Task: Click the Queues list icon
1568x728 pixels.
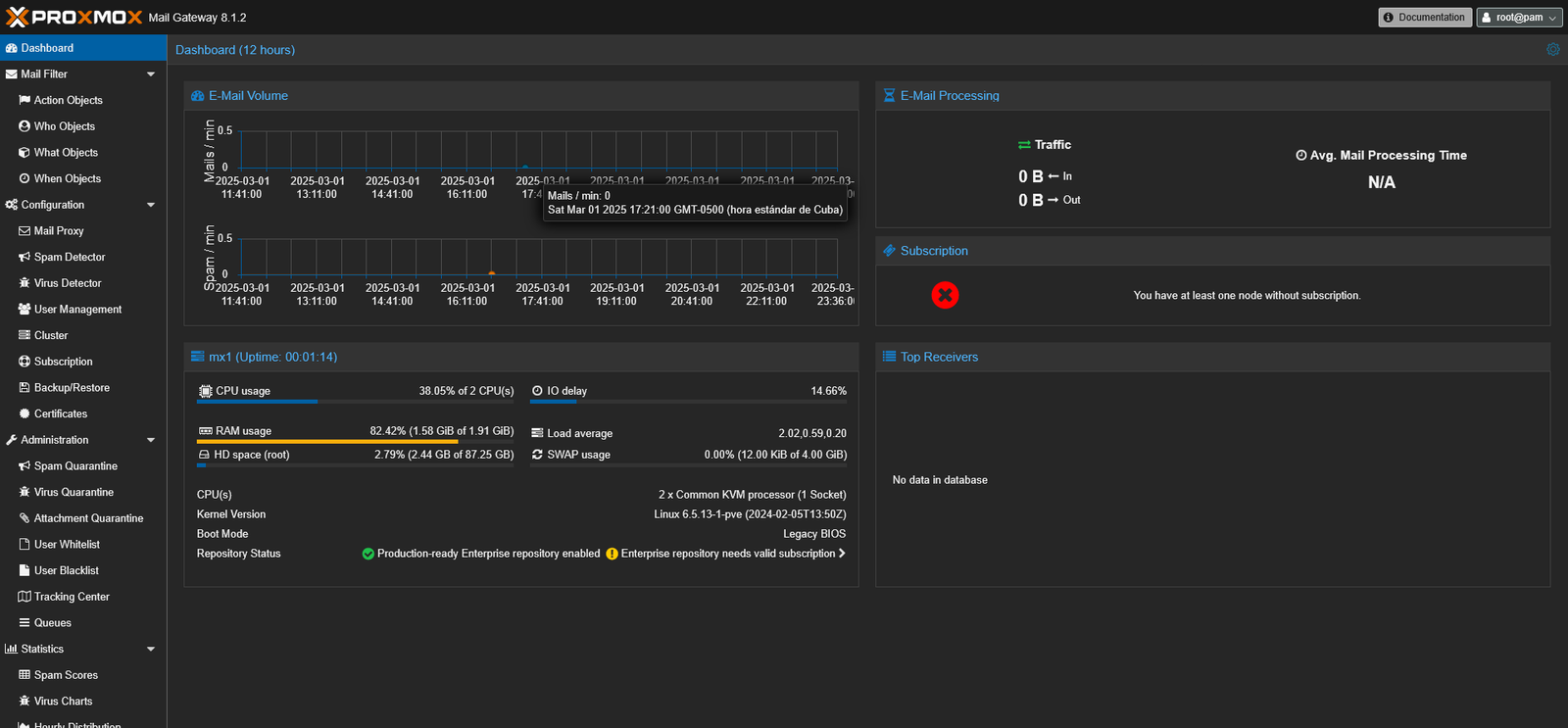Action: click(x=24, y=623)
